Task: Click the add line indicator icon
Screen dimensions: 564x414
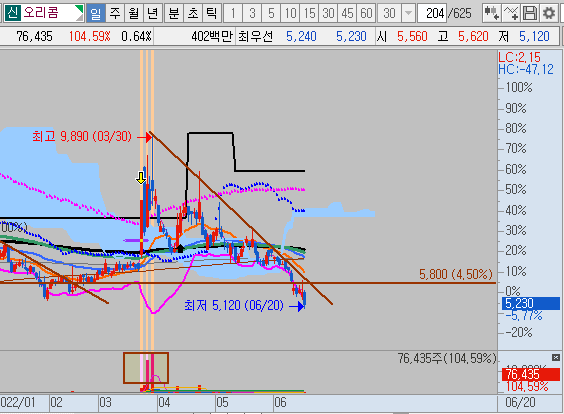Action: point(510,13)
